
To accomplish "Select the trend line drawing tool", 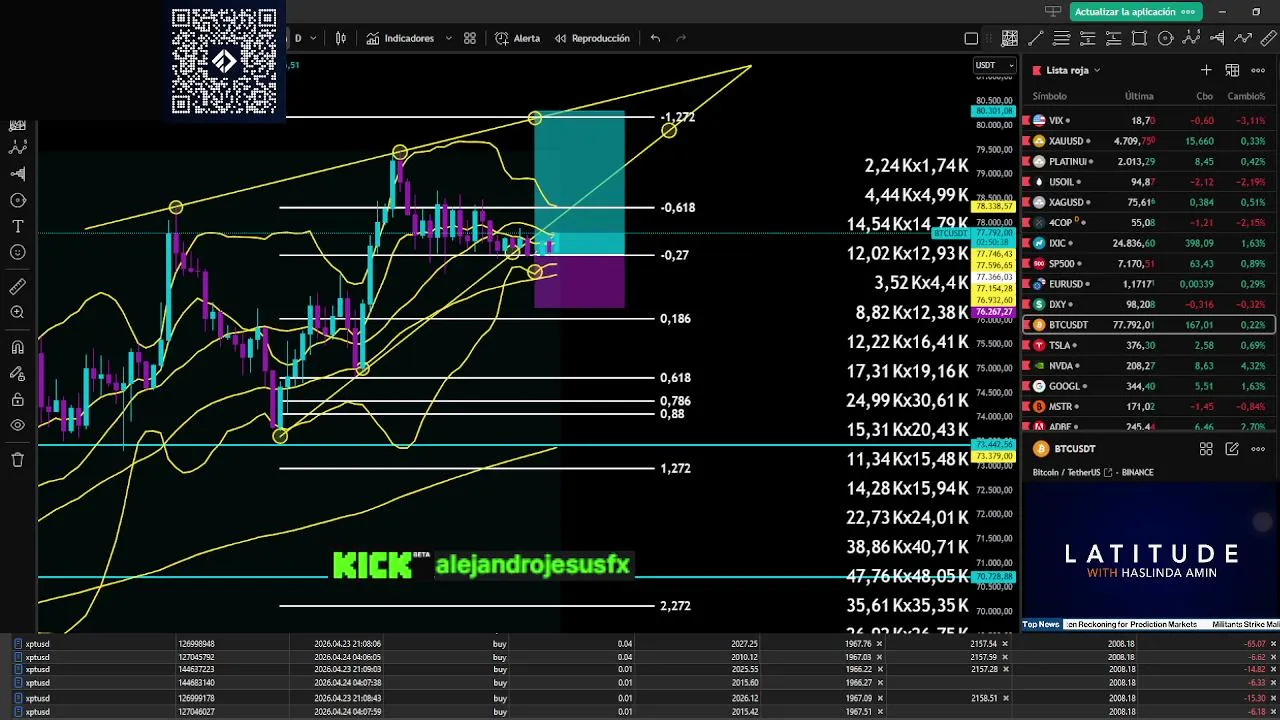I will 1036,39.
